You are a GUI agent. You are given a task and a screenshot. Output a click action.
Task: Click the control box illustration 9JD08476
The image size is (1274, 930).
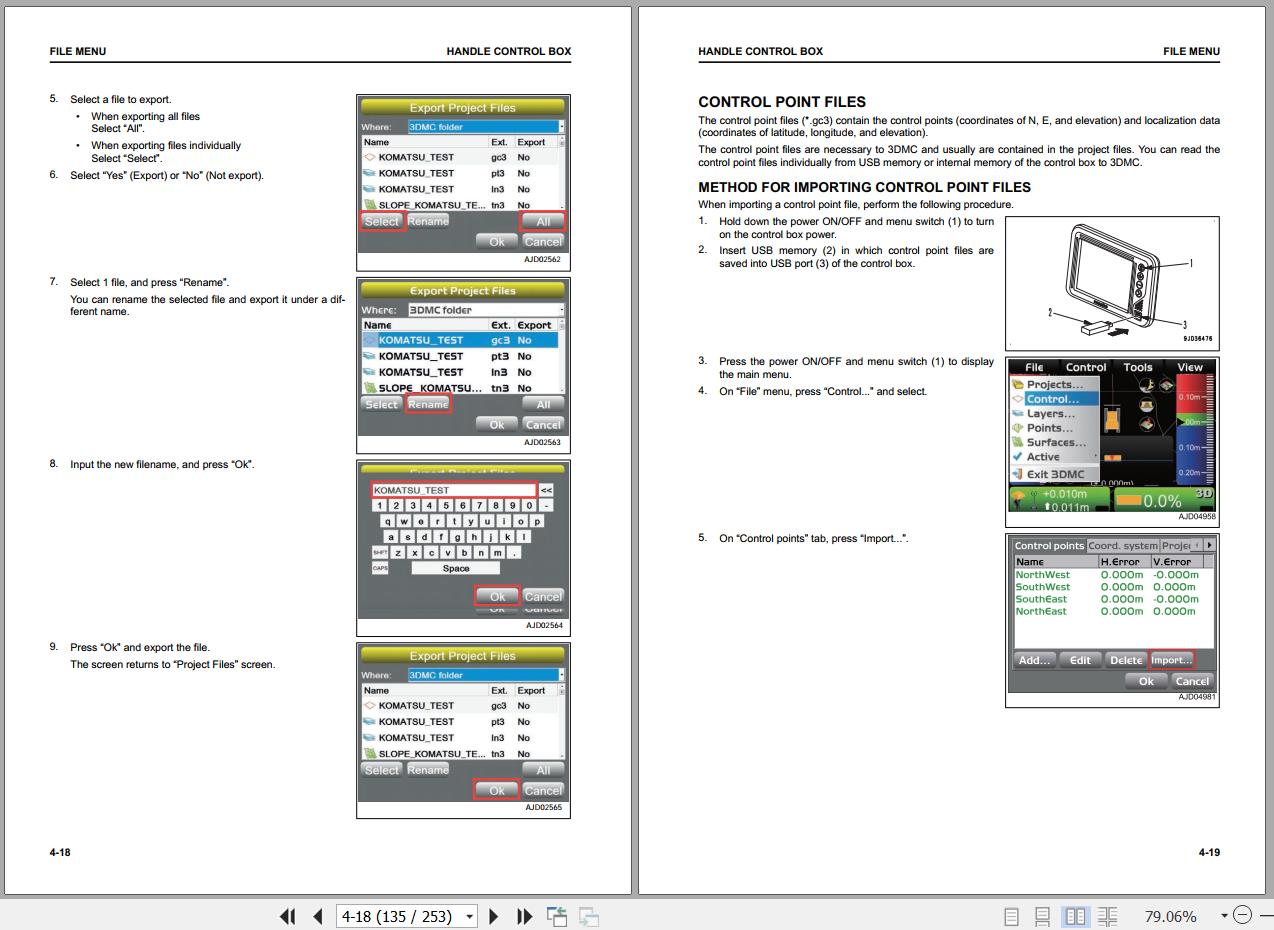1111,283
